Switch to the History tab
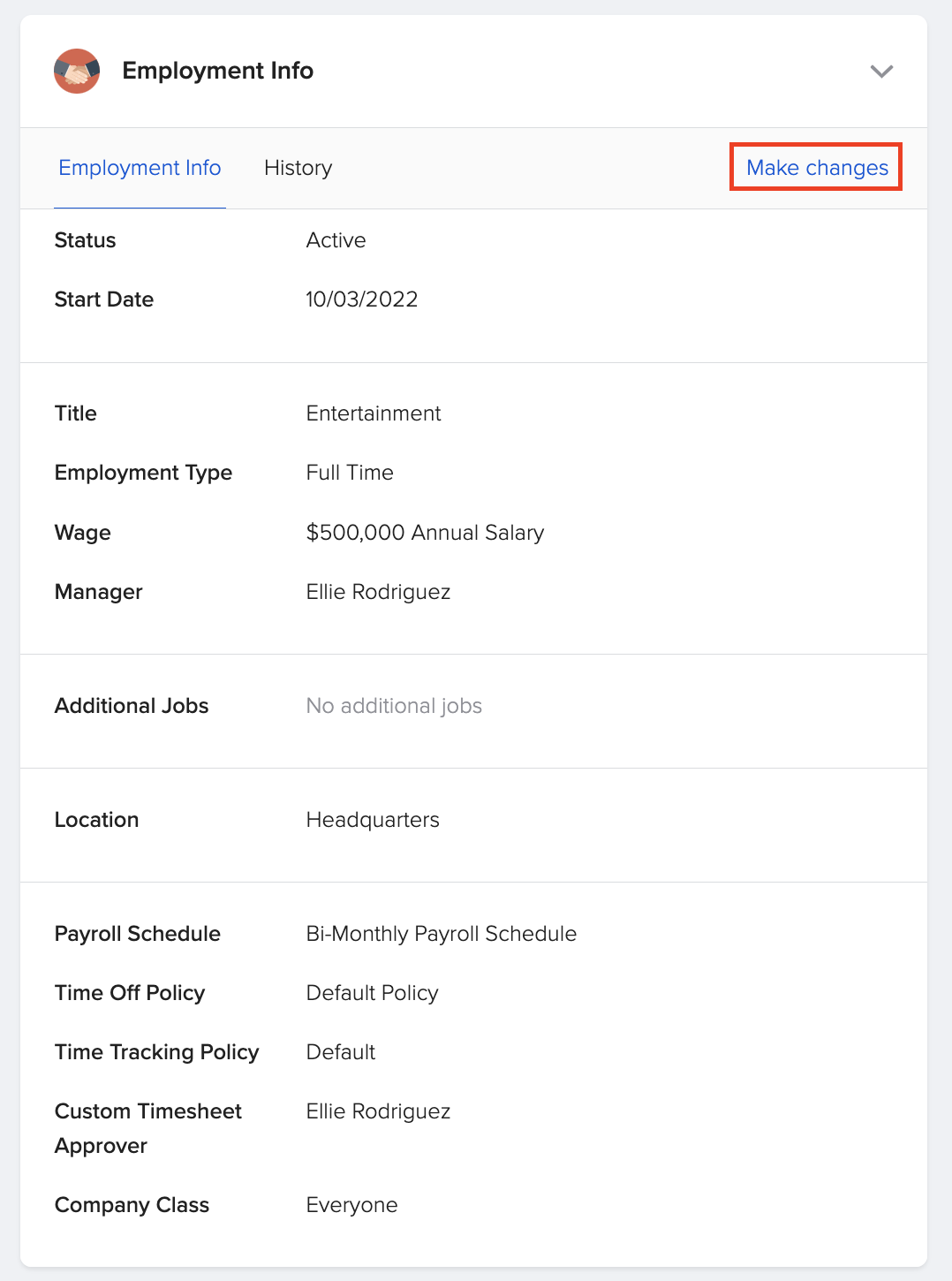Screen dimensions: 952x1281 pos(297,168)
